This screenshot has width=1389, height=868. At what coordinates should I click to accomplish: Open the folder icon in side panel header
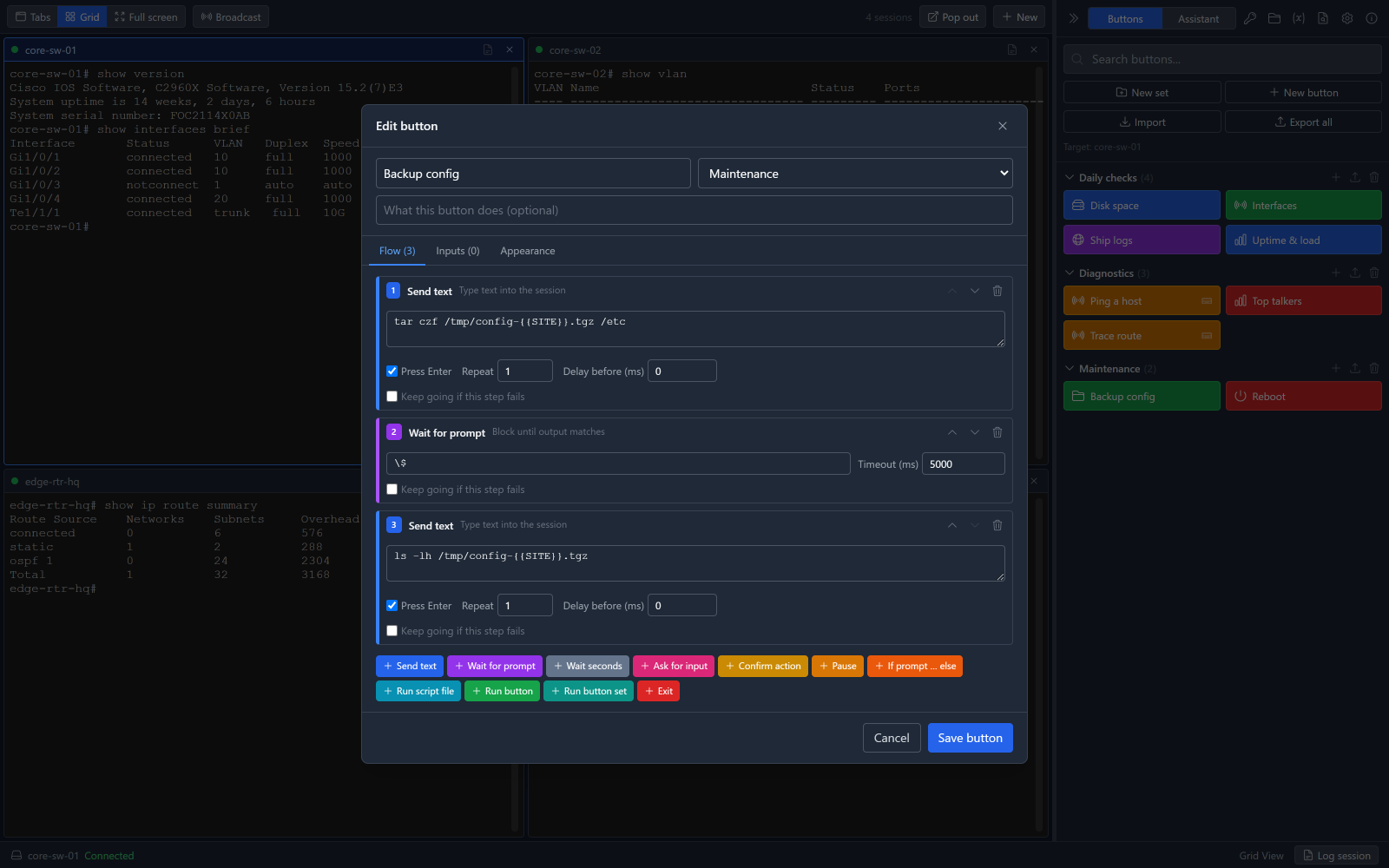(1274, 18)
